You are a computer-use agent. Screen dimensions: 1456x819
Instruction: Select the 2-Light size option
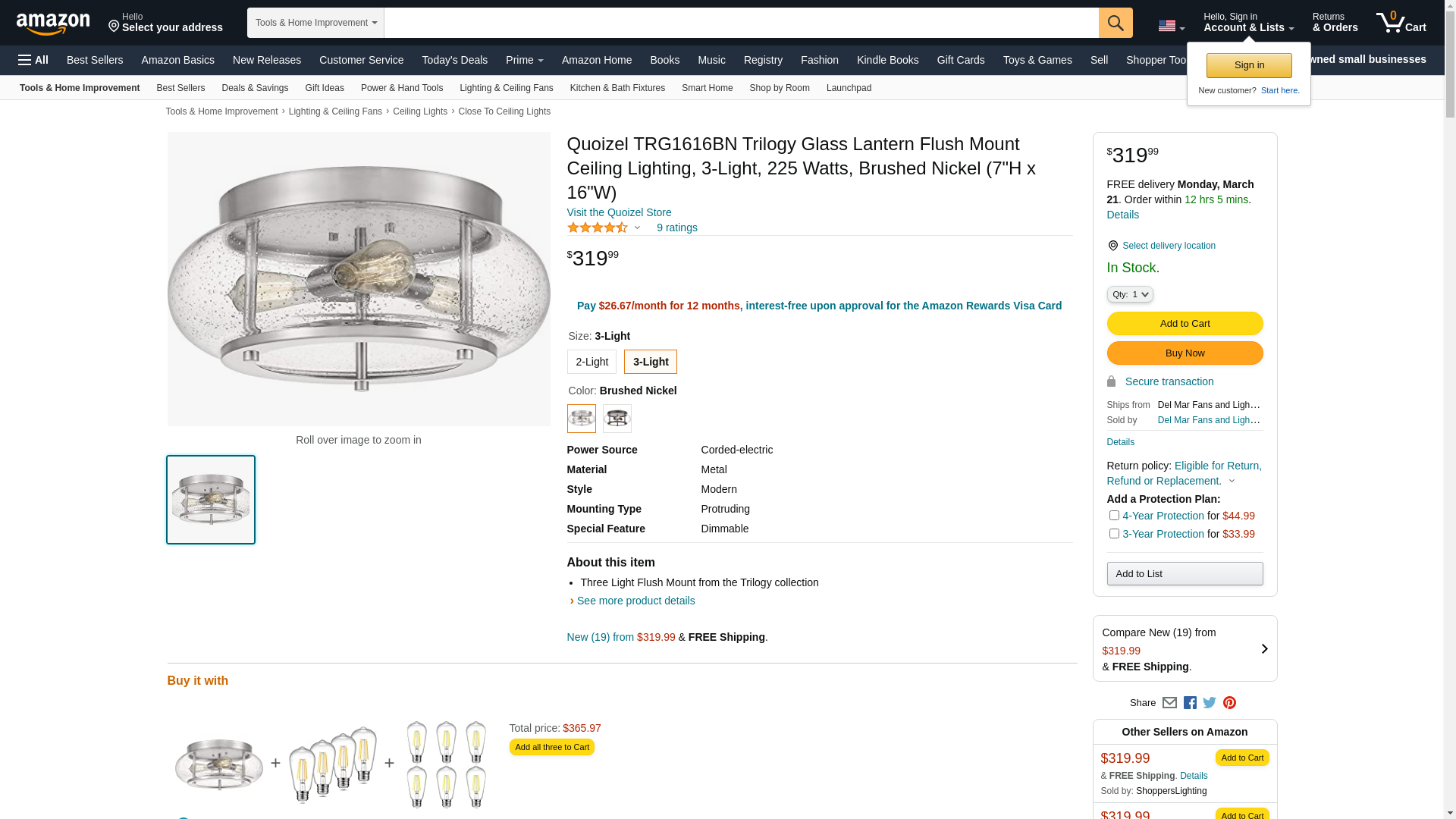point(591,362)
